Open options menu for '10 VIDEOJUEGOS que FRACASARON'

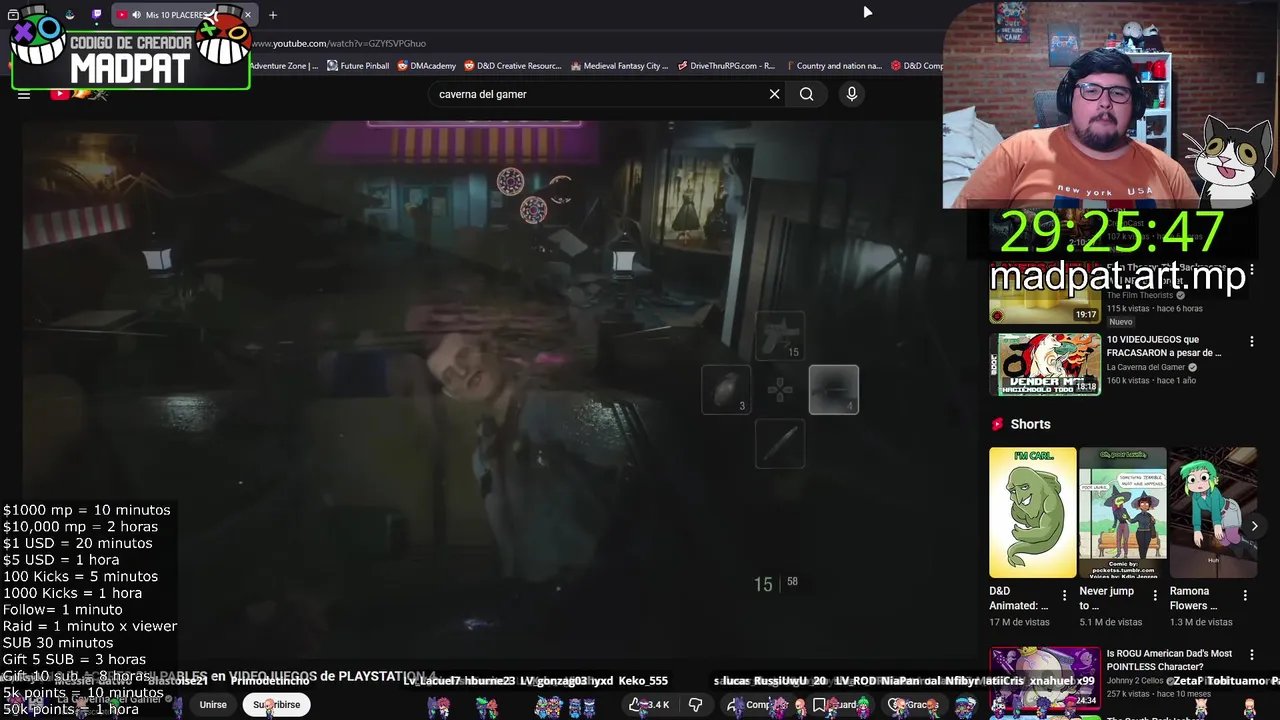pos(1251,342)
